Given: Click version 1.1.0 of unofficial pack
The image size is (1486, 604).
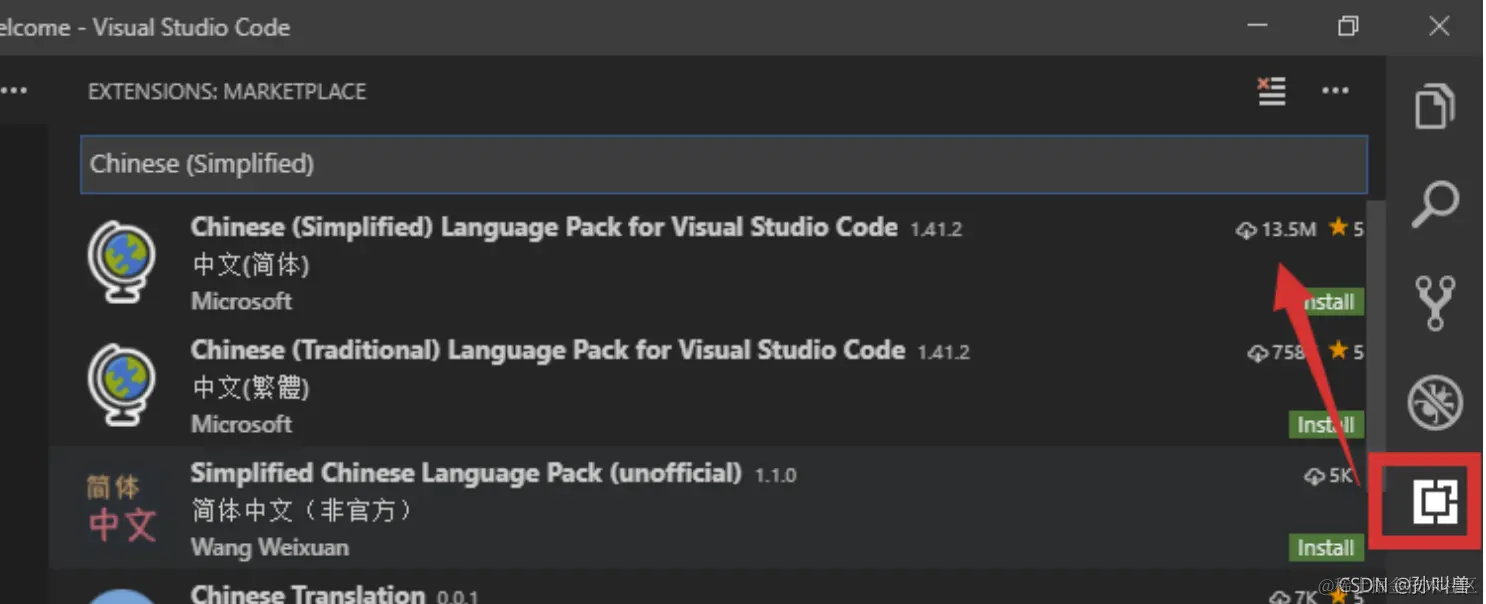Looking at the screenshot, I should [776, 475].
